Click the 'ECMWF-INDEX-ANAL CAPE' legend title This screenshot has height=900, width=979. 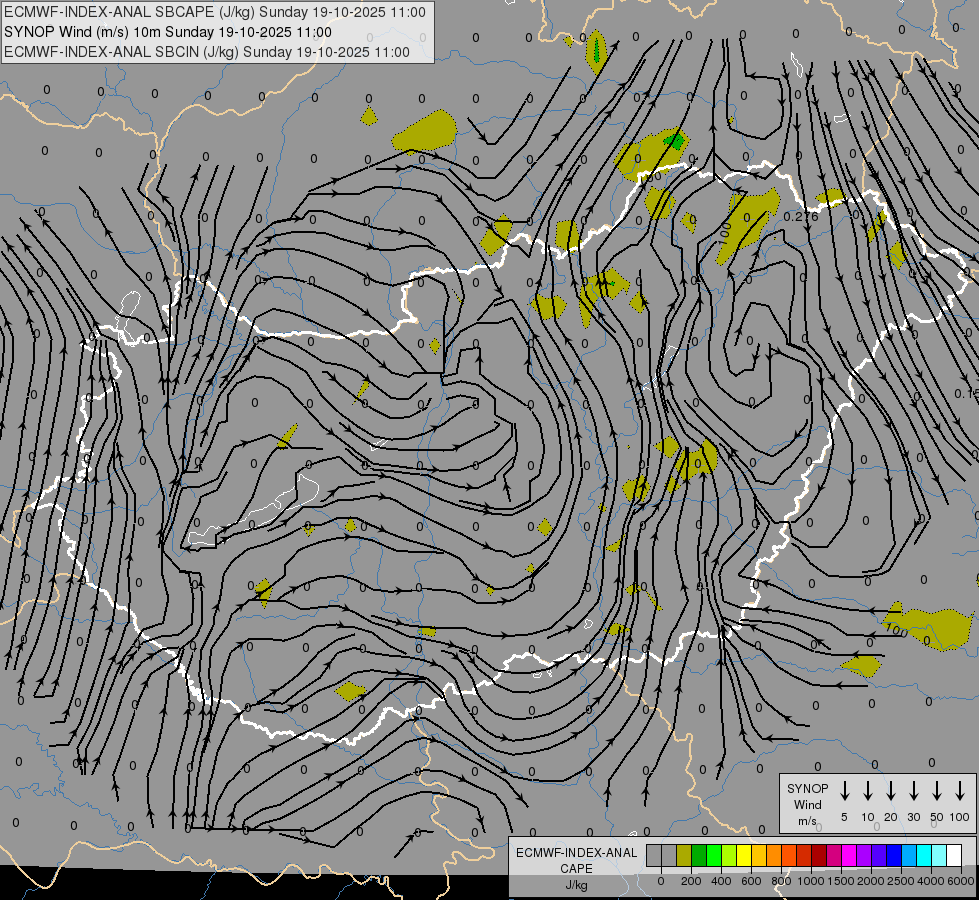576,860
